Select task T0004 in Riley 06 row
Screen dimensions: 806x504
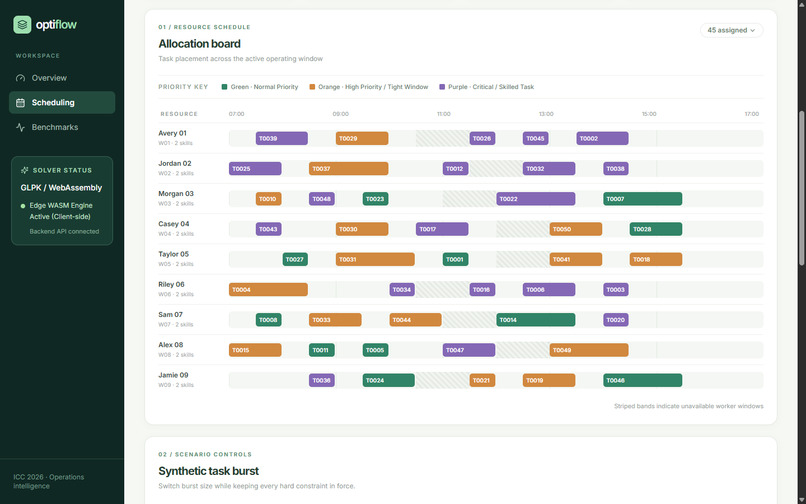[x=268, y=290]
